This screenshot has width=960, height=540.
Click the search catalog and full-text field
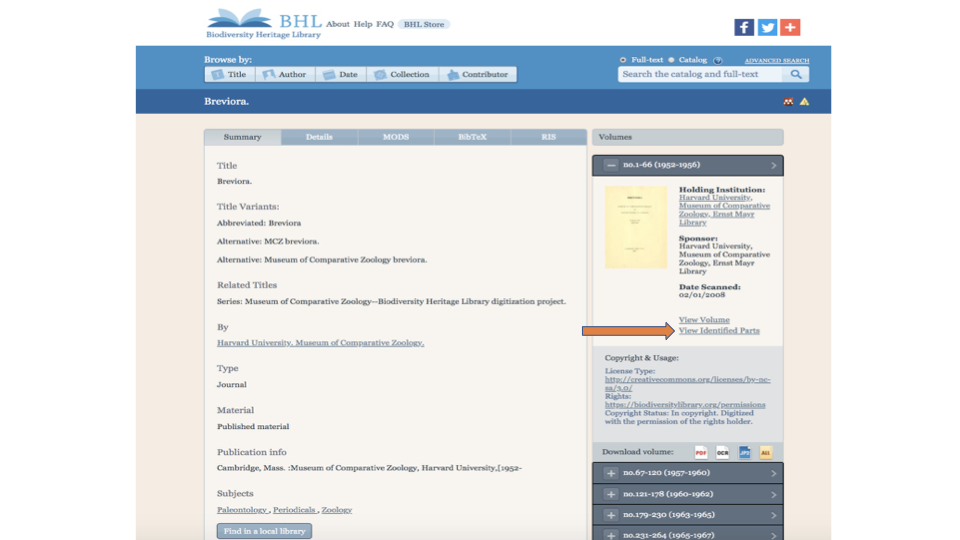click(700, 74)
